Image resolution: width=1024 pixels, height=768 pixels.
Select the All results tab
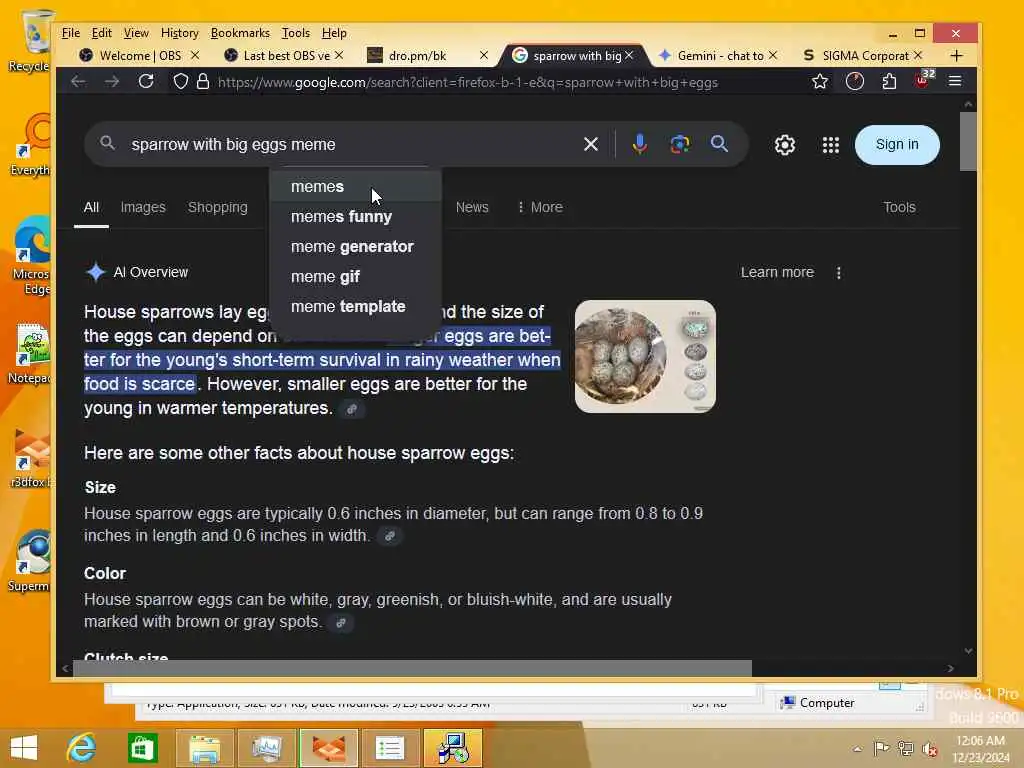(91, 208)
